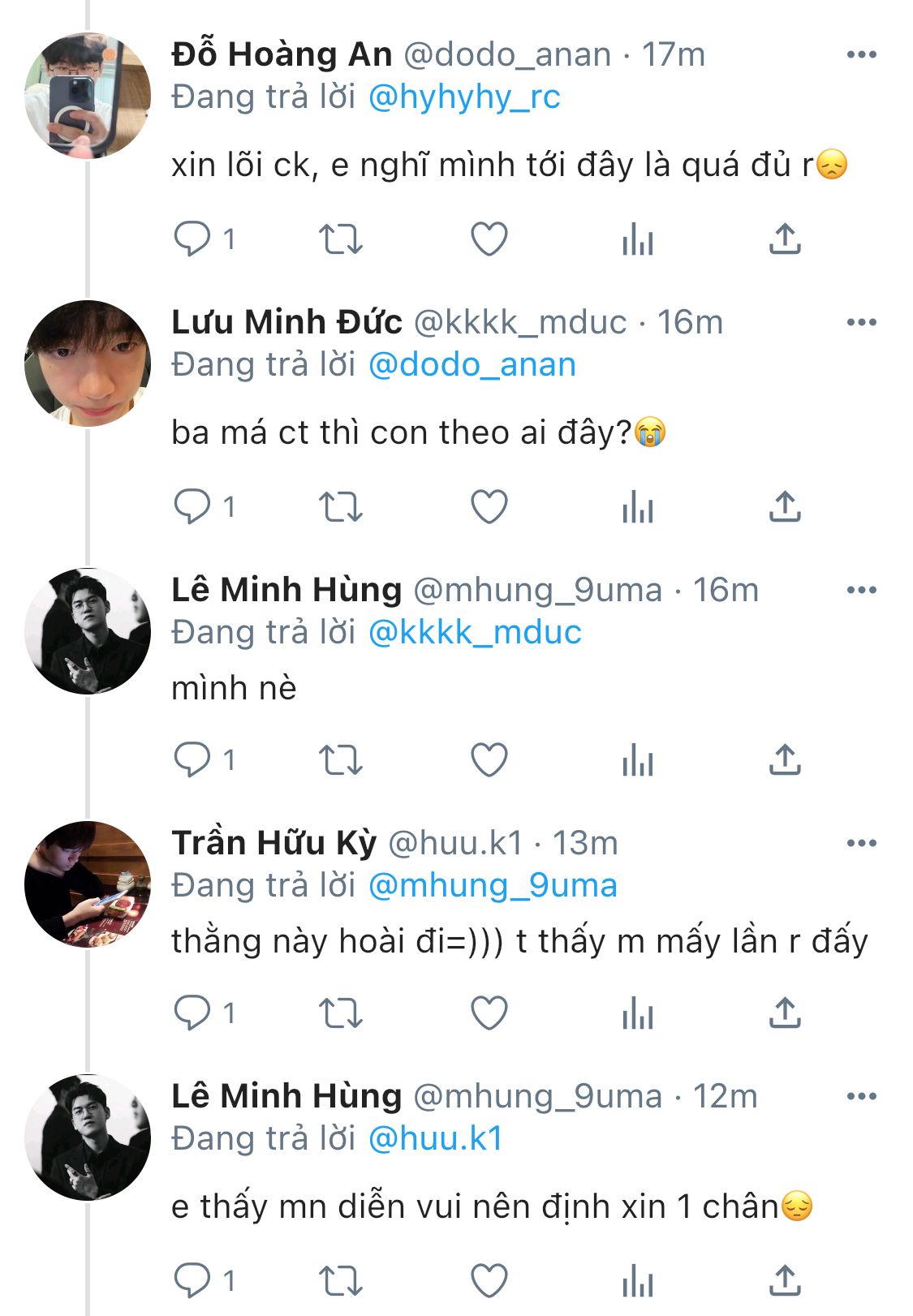The height and width of the screenshot is (1316, 913).
Task: Share Lưu Minh Đức's tweet
Action: (x=785, y=507)
